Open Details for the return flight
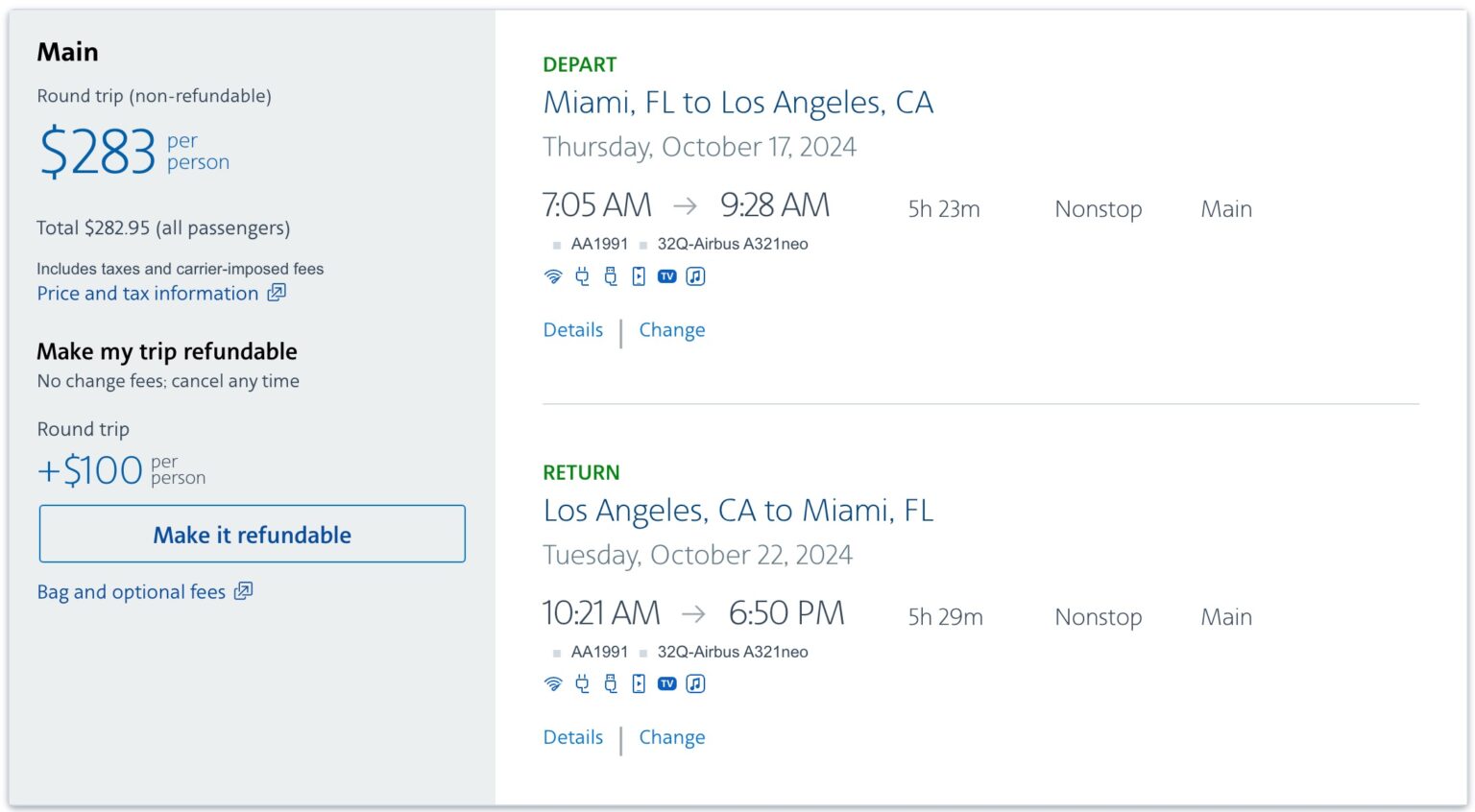The image size is (1475, 812). [x=572, y=737]
